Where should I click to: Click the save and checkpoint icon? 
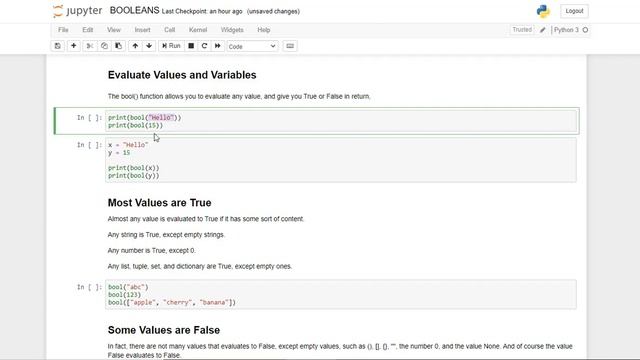(x=58, y=46)
